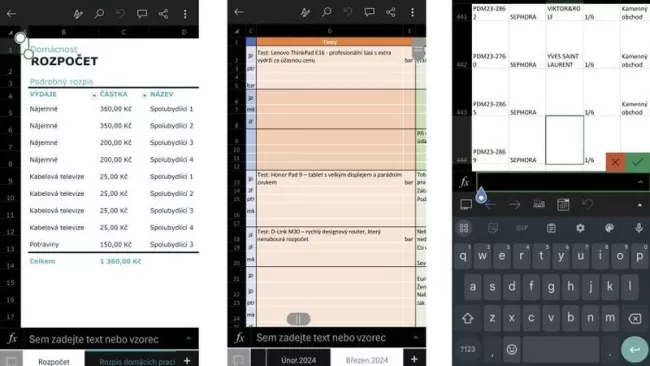Tap the enter key on keyboard
Screen dimensions: 650x366
click(634, 349)
